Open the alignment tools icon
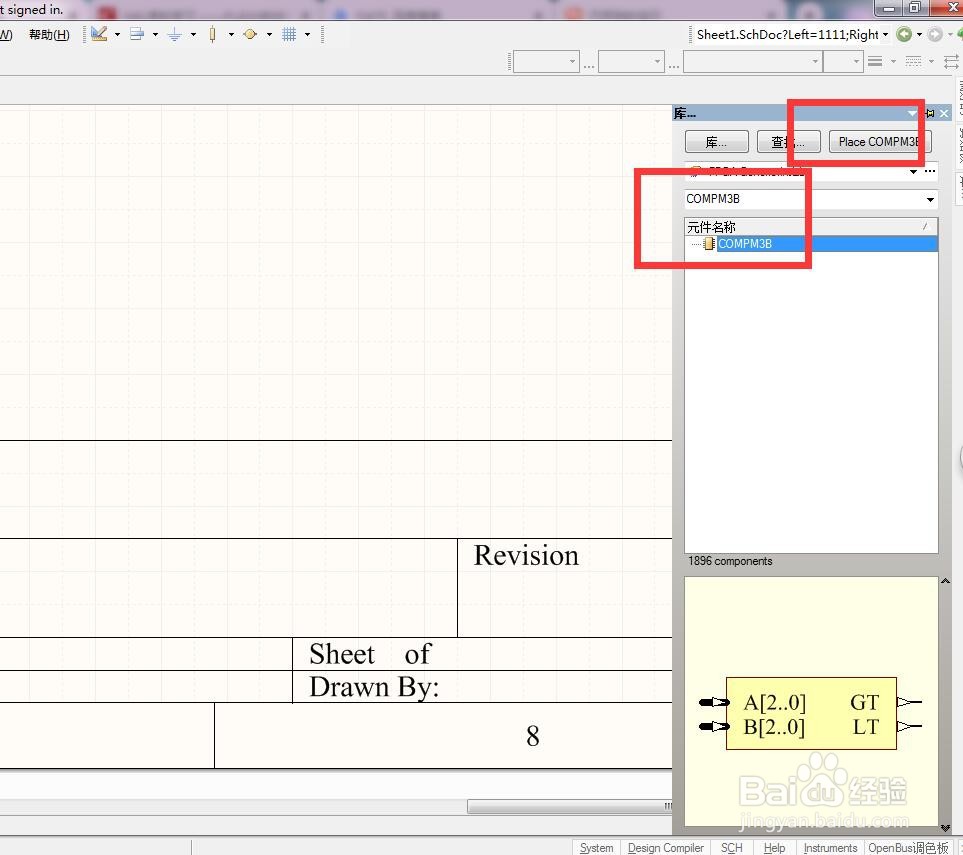Screen dimensions: 963x855 click(137, 34)
